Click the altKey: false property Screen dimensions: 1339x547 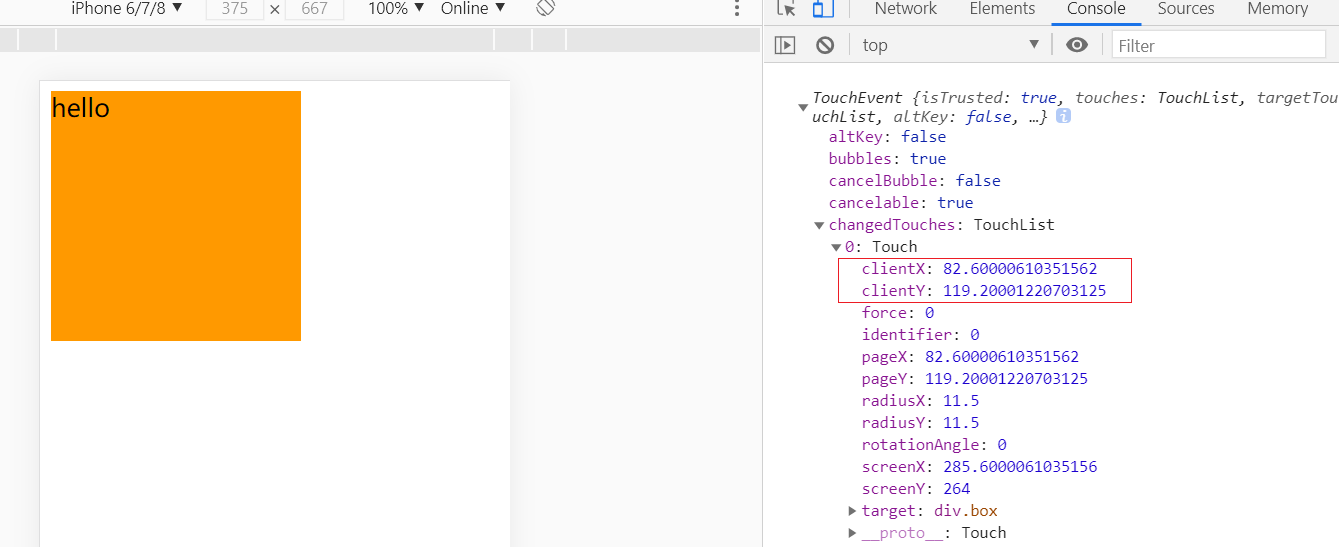(x=887, y=137)
